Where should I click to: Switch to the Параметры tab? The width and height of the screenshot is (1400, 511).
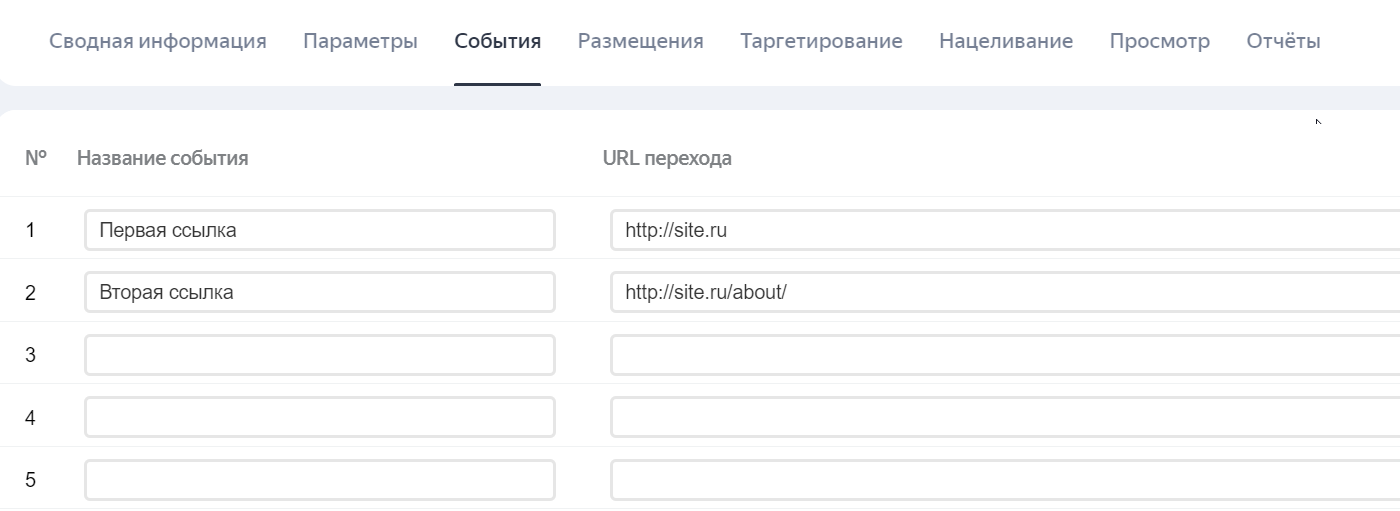click(360, 41)
